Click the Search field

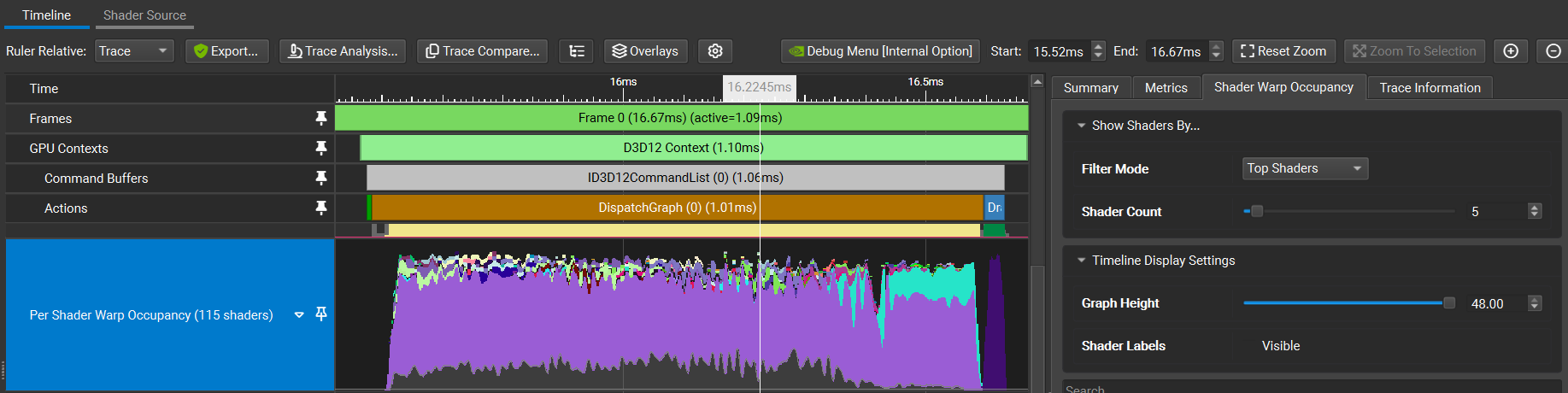1312,387
